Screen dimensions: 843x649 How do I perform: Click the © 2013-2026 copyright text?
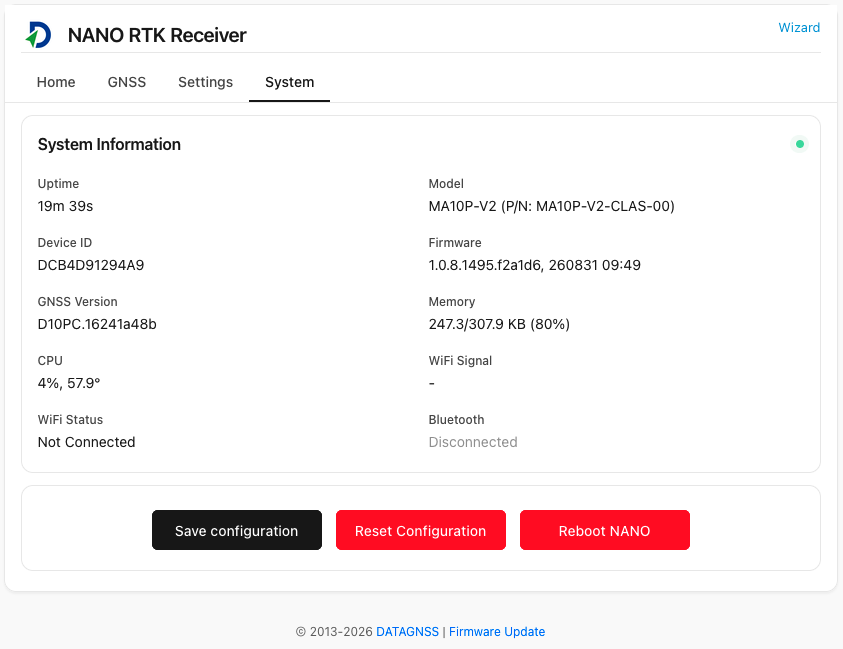coord(334,631)
